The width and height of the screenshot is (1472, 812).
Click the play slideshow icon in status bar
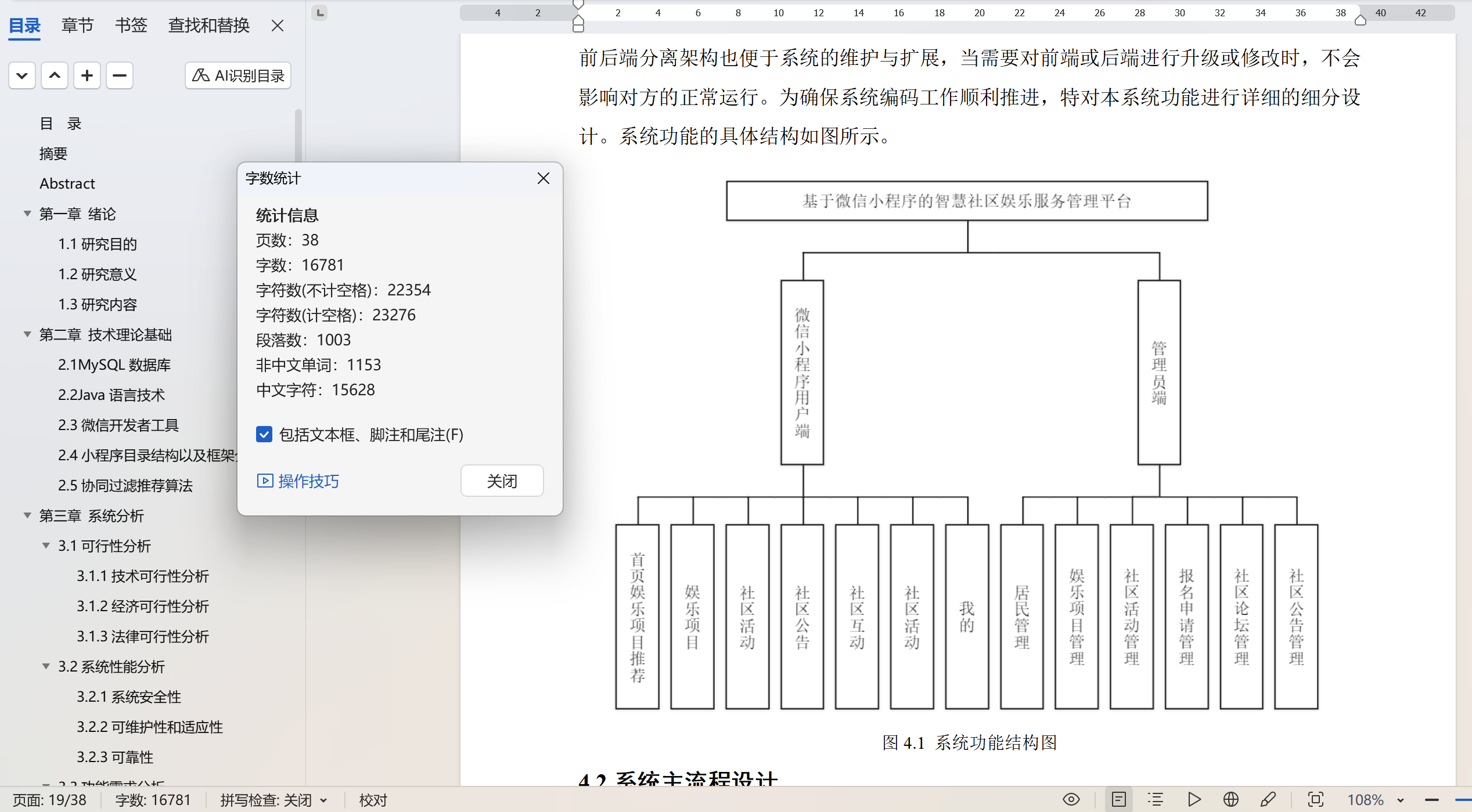[x=1194, y=800]
